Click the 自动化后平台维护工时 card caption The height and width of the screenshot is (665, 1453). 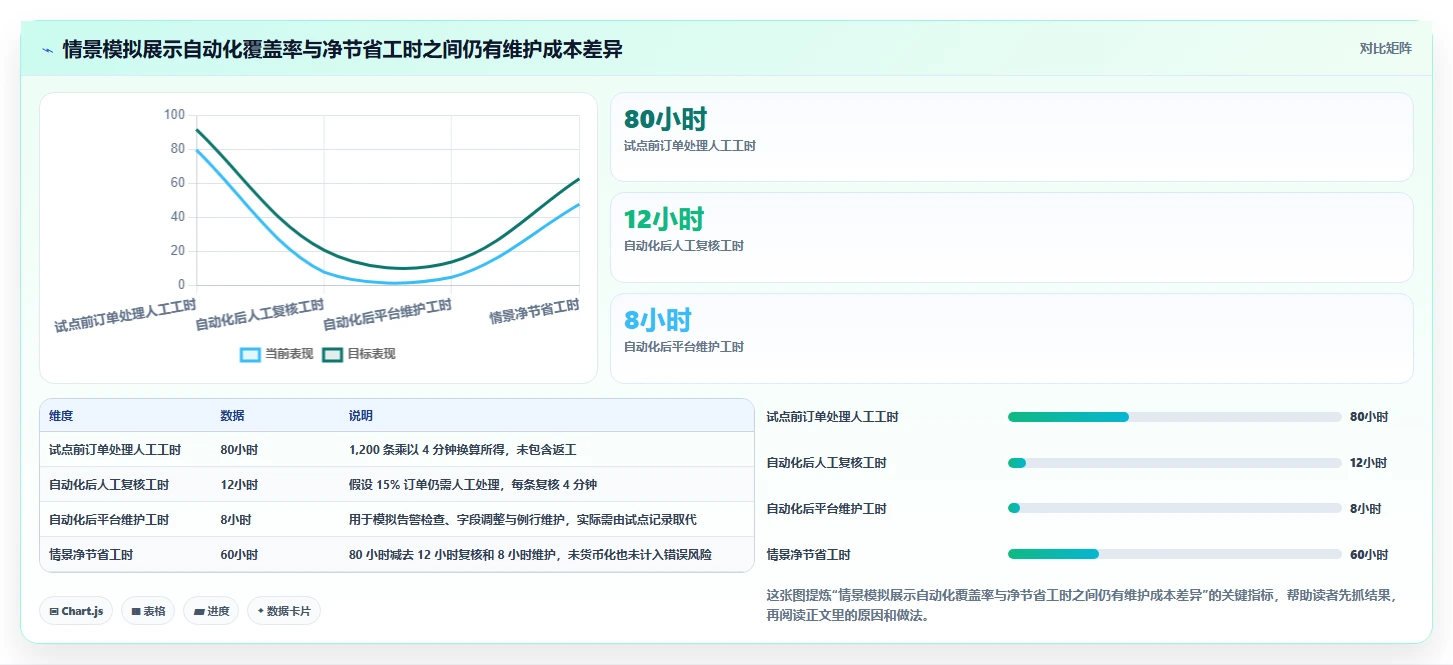pyautogui.click(x=683, y=347)
